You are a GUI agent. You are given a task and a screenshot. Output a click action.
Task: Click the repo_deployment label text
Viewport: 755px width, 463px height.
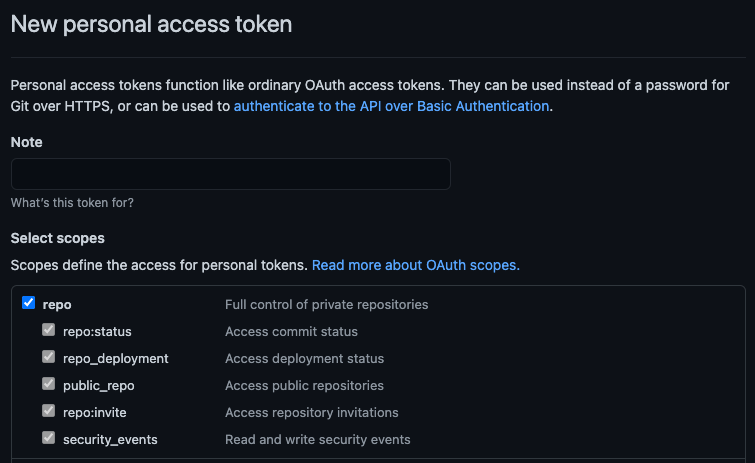pos(115,358)
